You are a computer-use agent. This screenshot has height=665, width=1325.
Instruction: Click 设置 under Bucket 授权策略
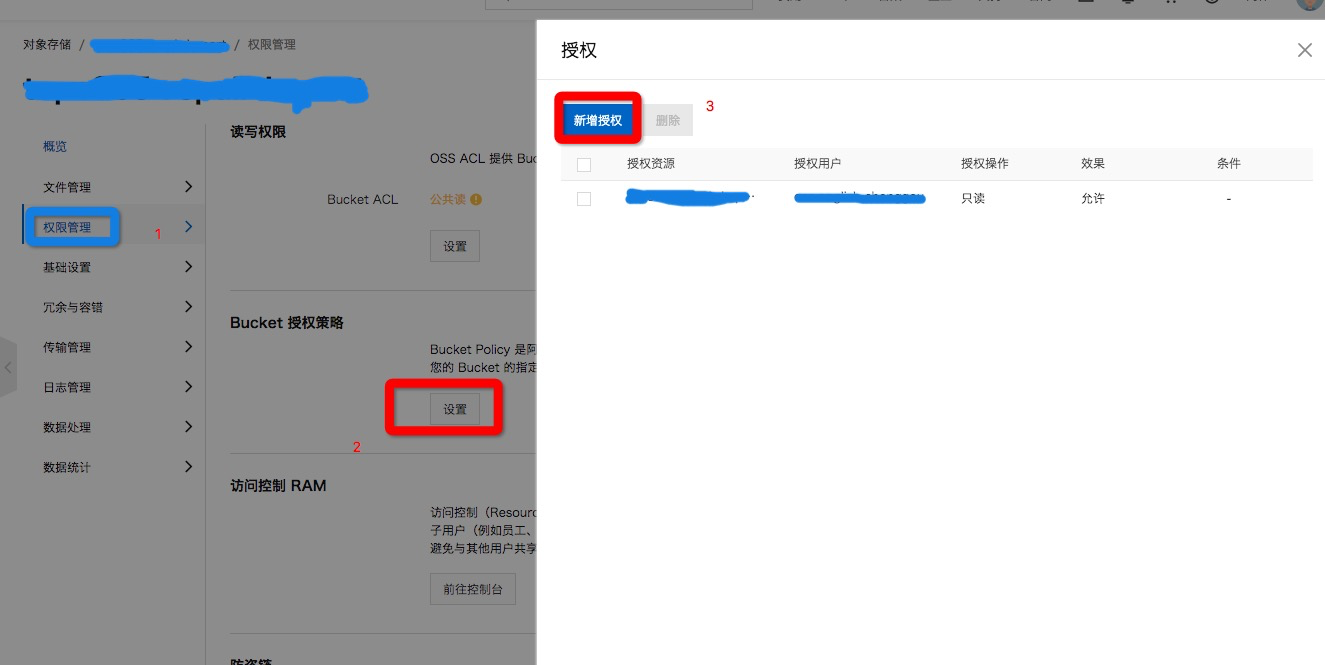(455, 409)
